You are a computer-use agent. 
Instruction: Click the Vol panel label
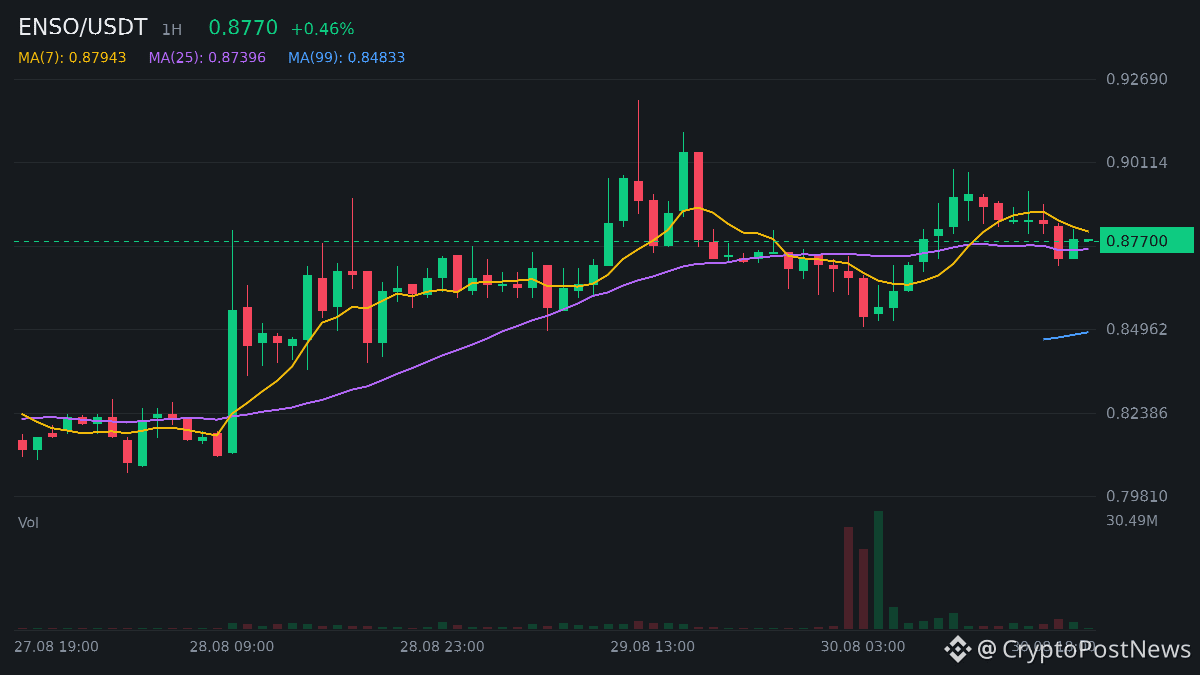pos(28,522)
